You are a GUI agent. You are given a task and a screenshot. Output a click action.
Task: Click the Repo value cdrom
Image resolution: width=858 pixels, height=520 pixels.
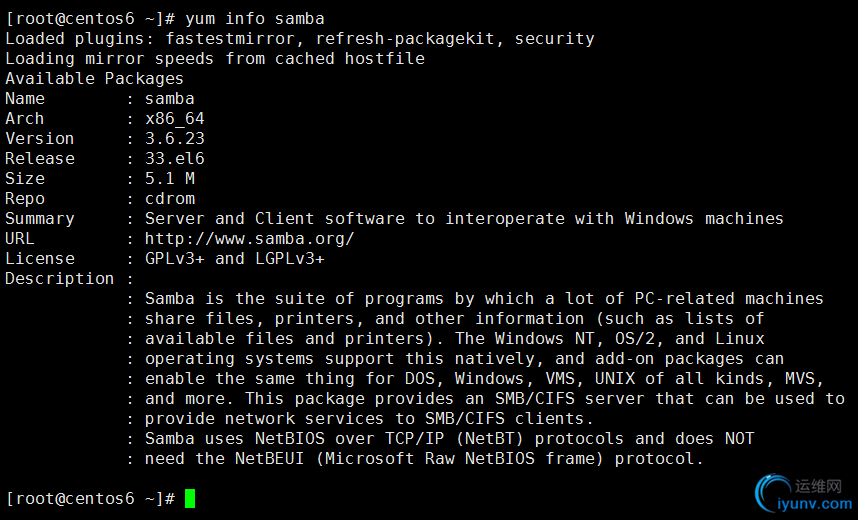(170, 199)
